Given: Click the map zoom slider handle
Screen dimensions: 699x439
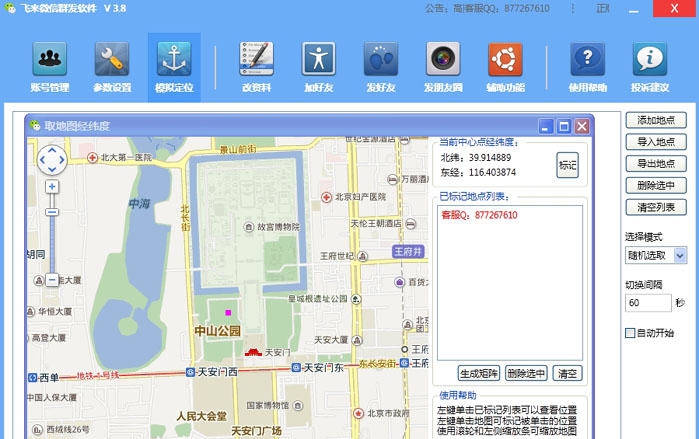Looking at the screenshot, I should click(x=52, y=212).
